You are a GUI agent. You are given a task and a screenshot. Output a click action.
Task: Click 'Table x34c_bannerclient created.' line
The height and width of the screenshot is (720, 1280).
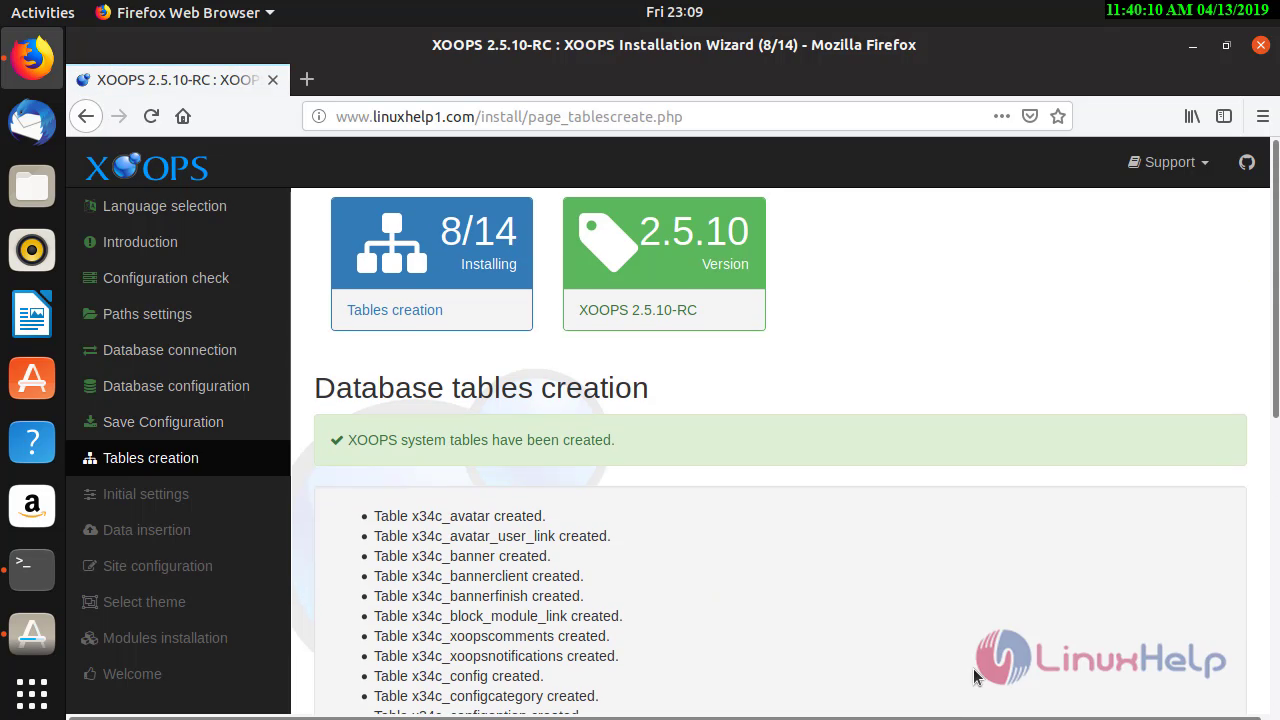tap(479, 576)
